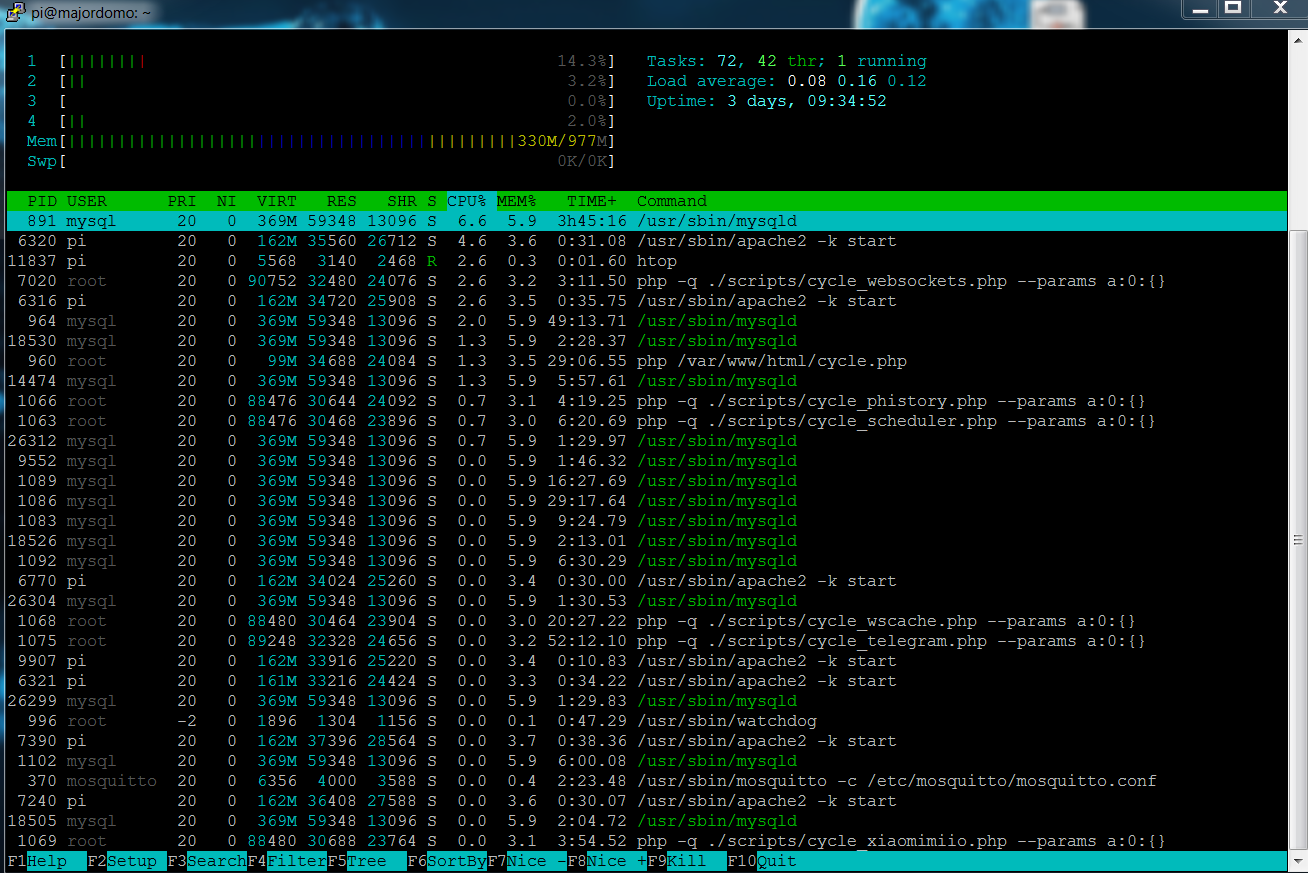Activate F4 Filter in function bar
The image size is (1308, 873).
pos(286,861)
